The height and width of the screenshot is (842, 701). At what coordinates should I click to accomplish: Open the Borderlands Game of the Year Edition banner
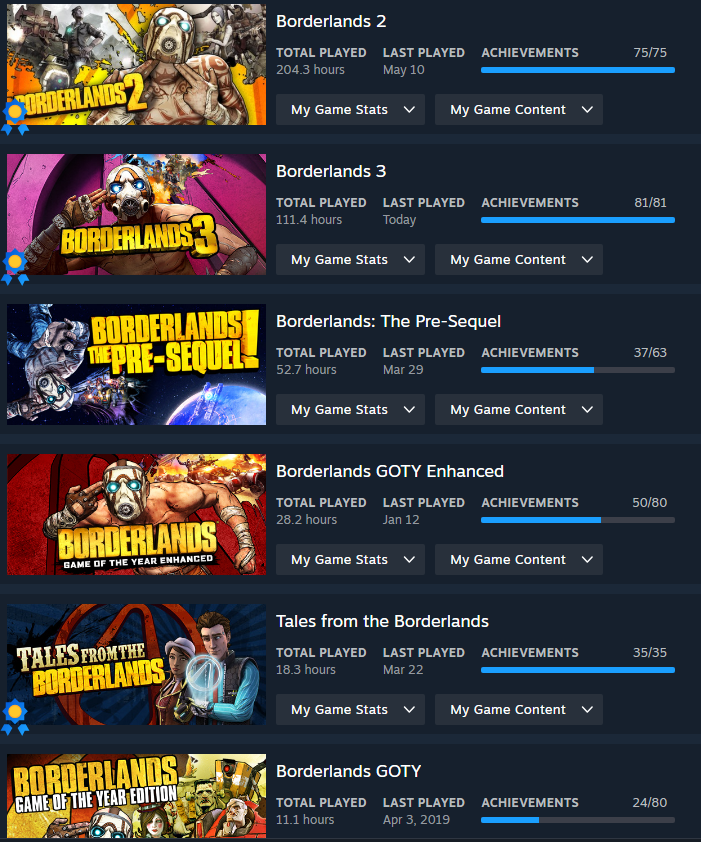pos(136,796)
